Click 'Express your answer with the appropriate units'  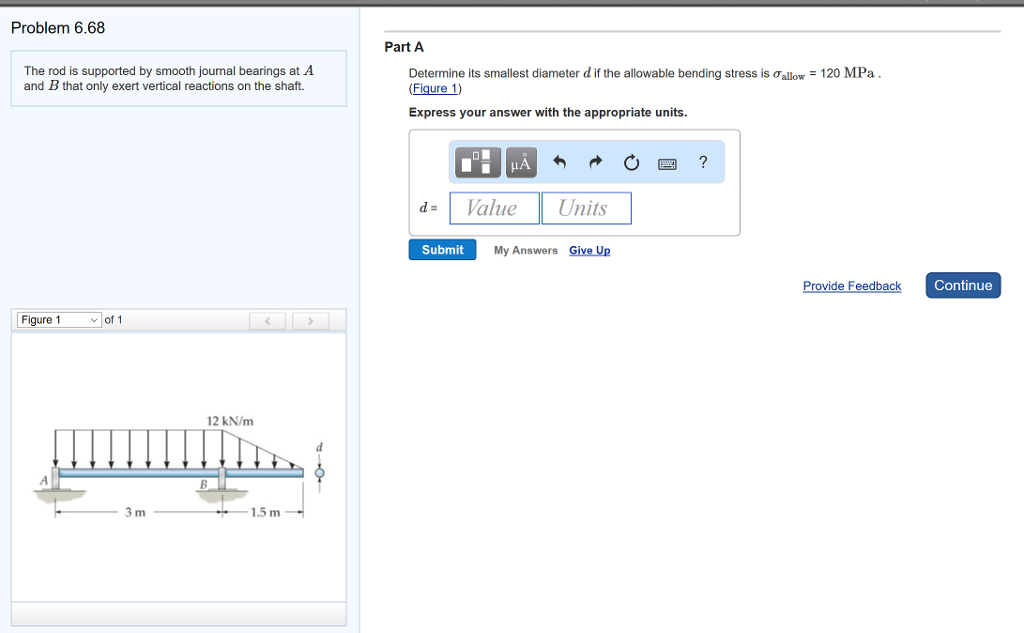coord(548,112)
